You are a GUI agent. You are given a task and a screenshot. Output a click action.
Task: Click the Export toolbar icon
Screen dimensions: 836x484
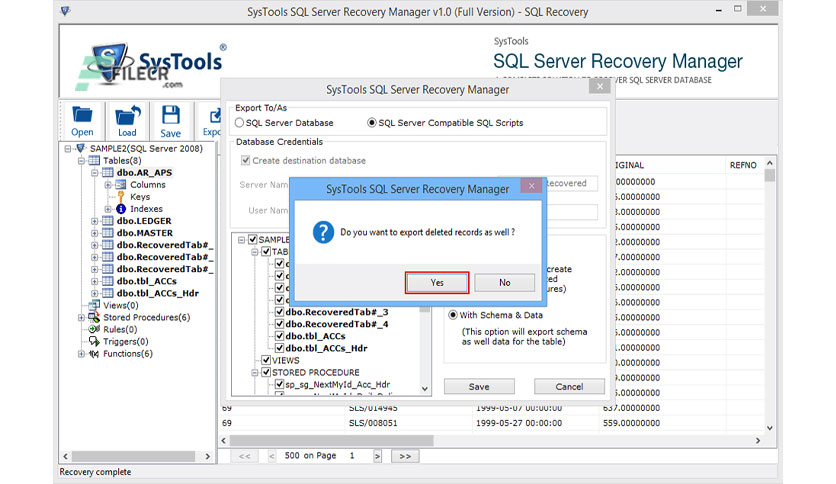click(214, 116)
